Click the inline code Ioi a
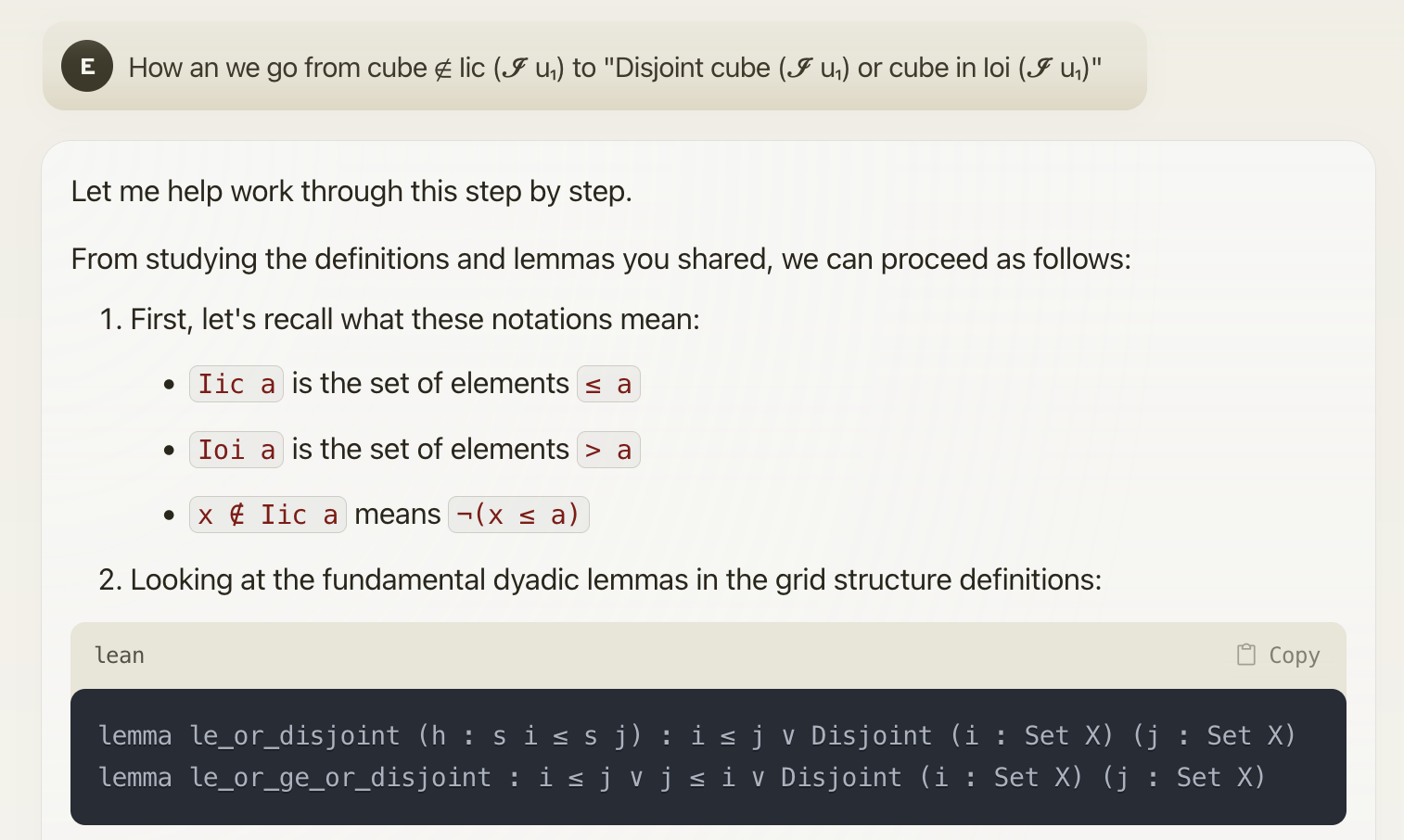This screenshot has height=840, width=1404. click(x=236, y=450)
